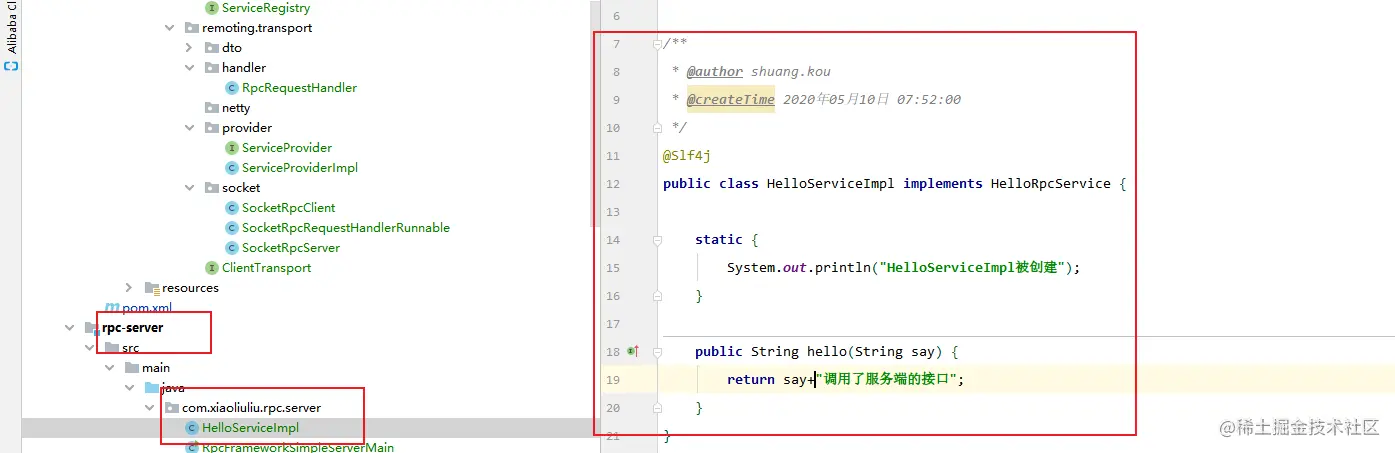Collapse the main folder
This screenshot has height=453, width=1395.
tap(110, 368)
